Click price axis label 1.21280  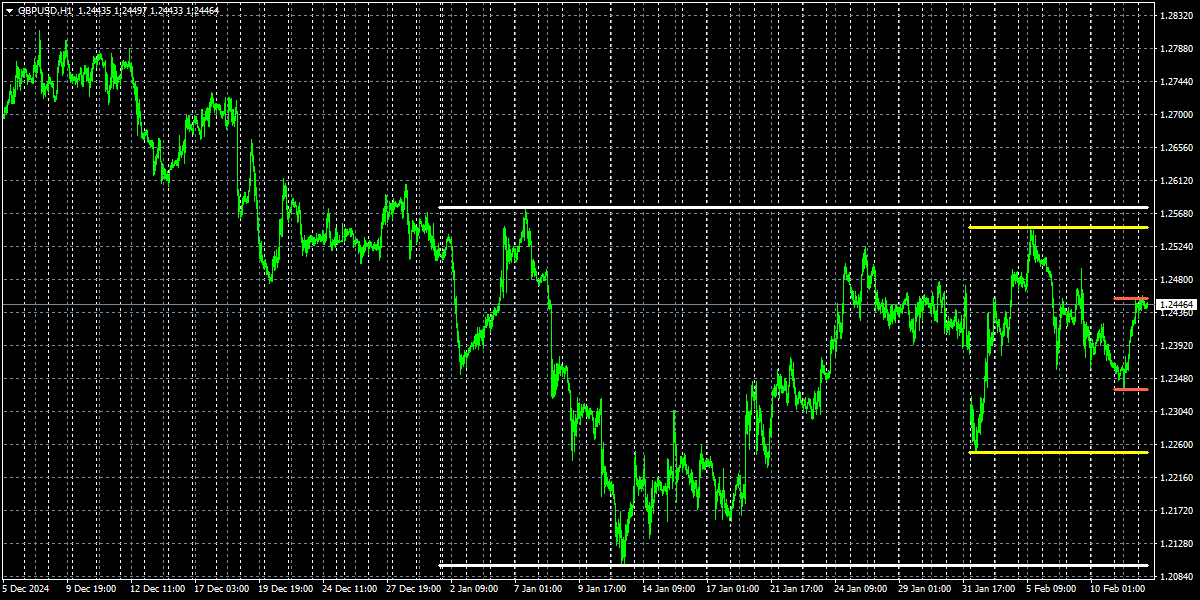tap(1176, 544)
